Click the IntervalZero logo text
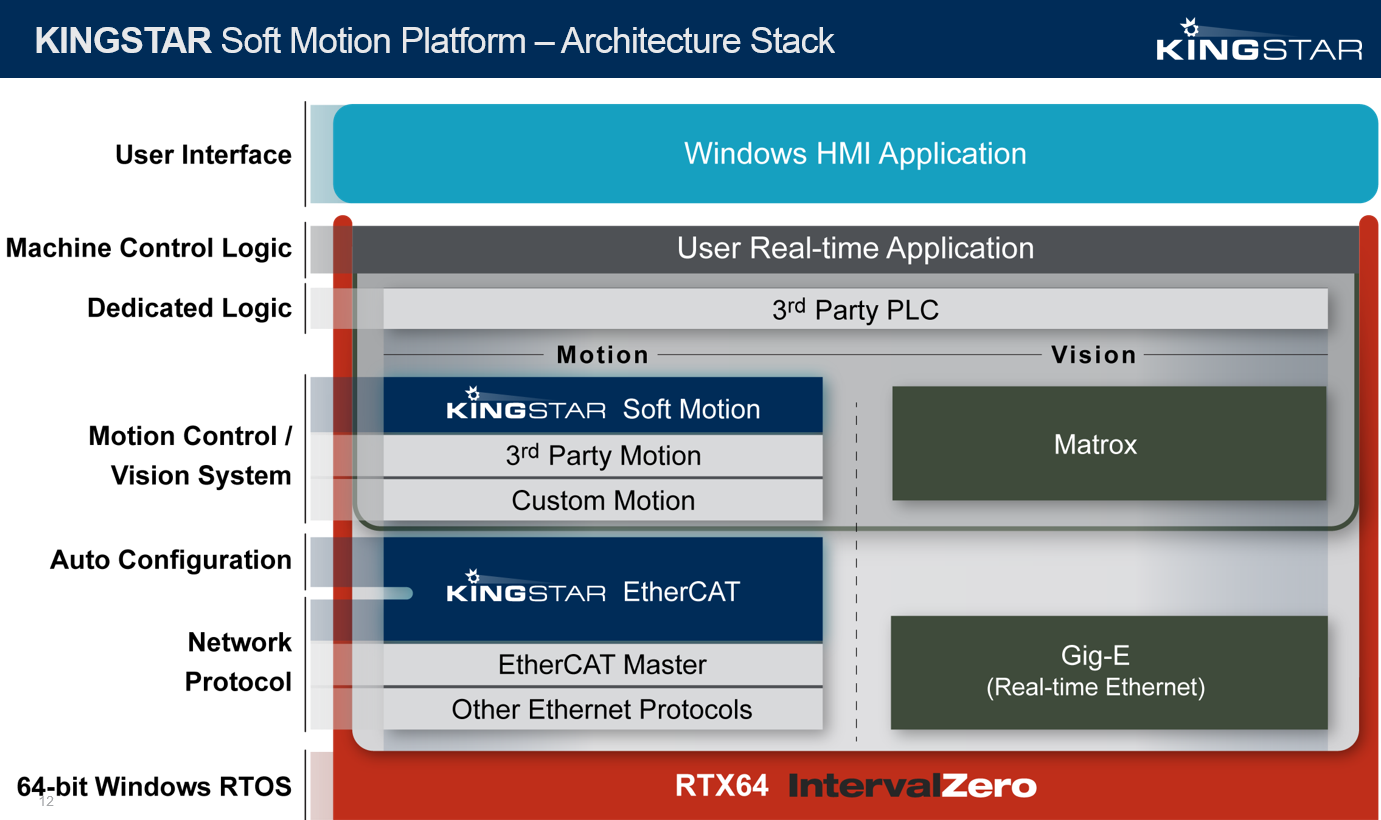 point(912,786)
